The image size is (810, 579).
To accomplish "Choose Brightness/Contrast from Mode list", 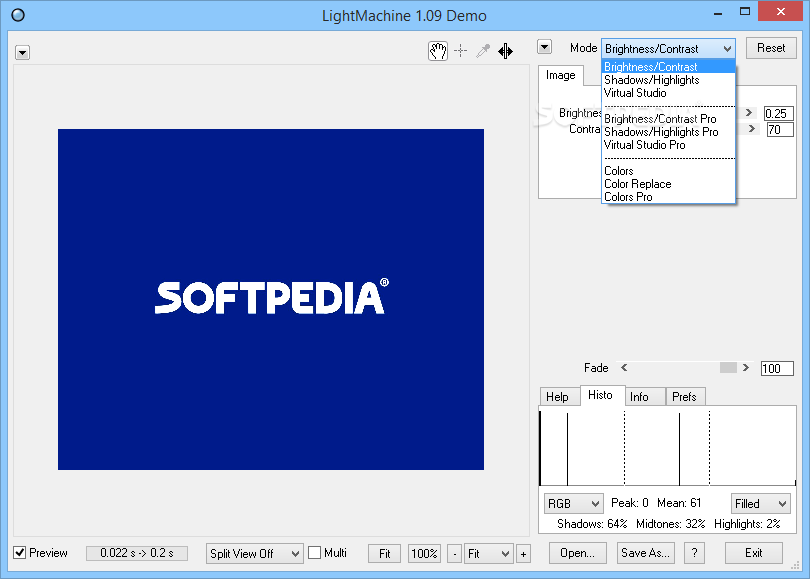I will coord(668,67).
